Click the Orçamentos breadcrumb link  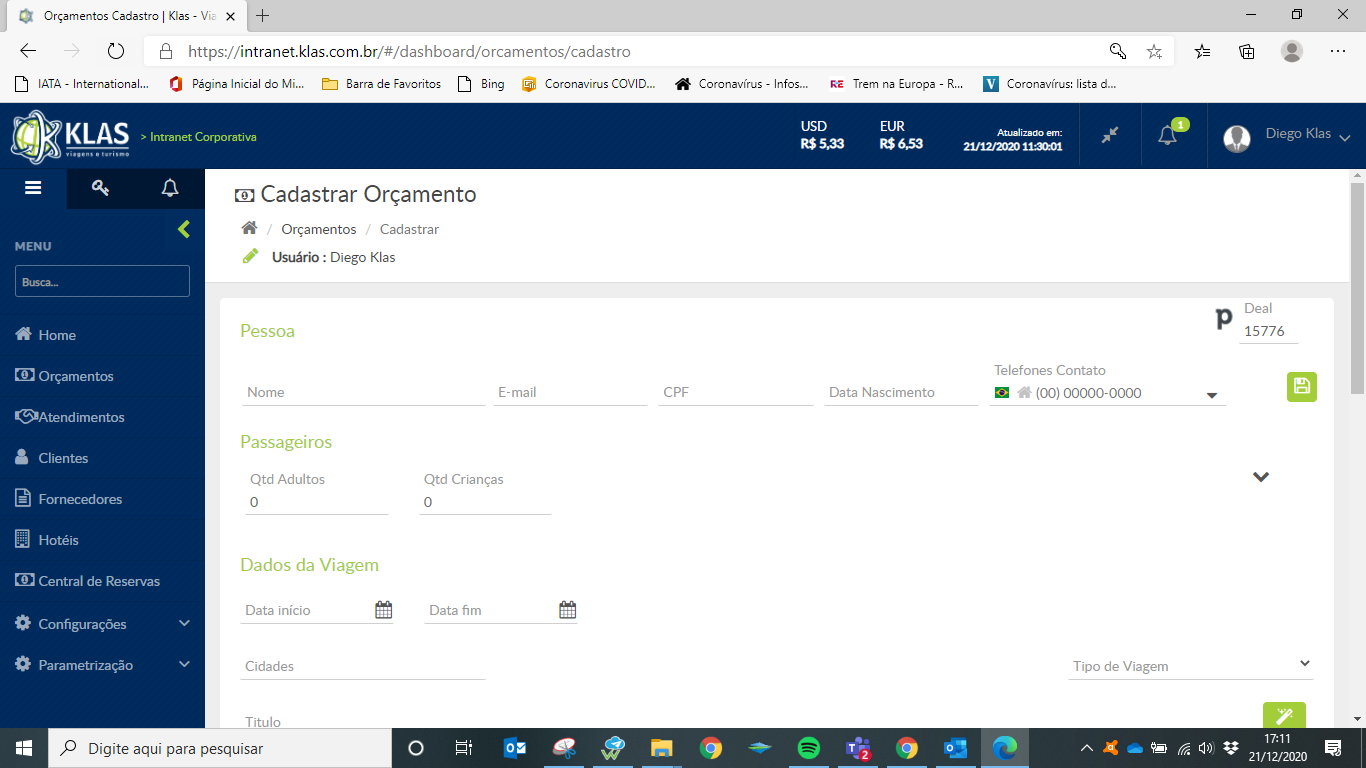pos(318,229)
